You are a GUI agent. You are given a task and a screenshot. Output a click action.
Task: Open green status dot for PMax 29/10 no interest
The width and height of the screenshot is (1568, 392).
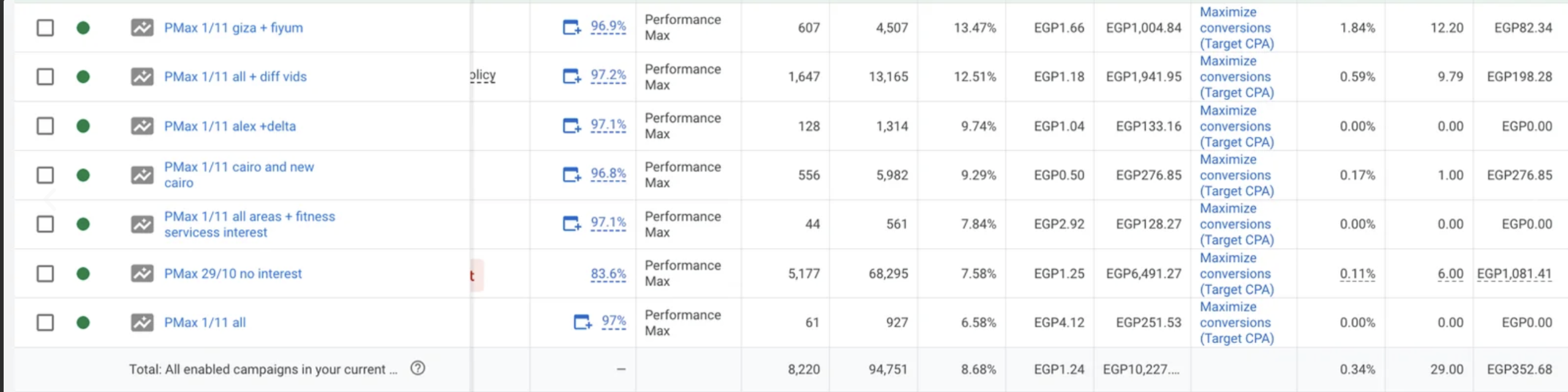pos(83,273)
